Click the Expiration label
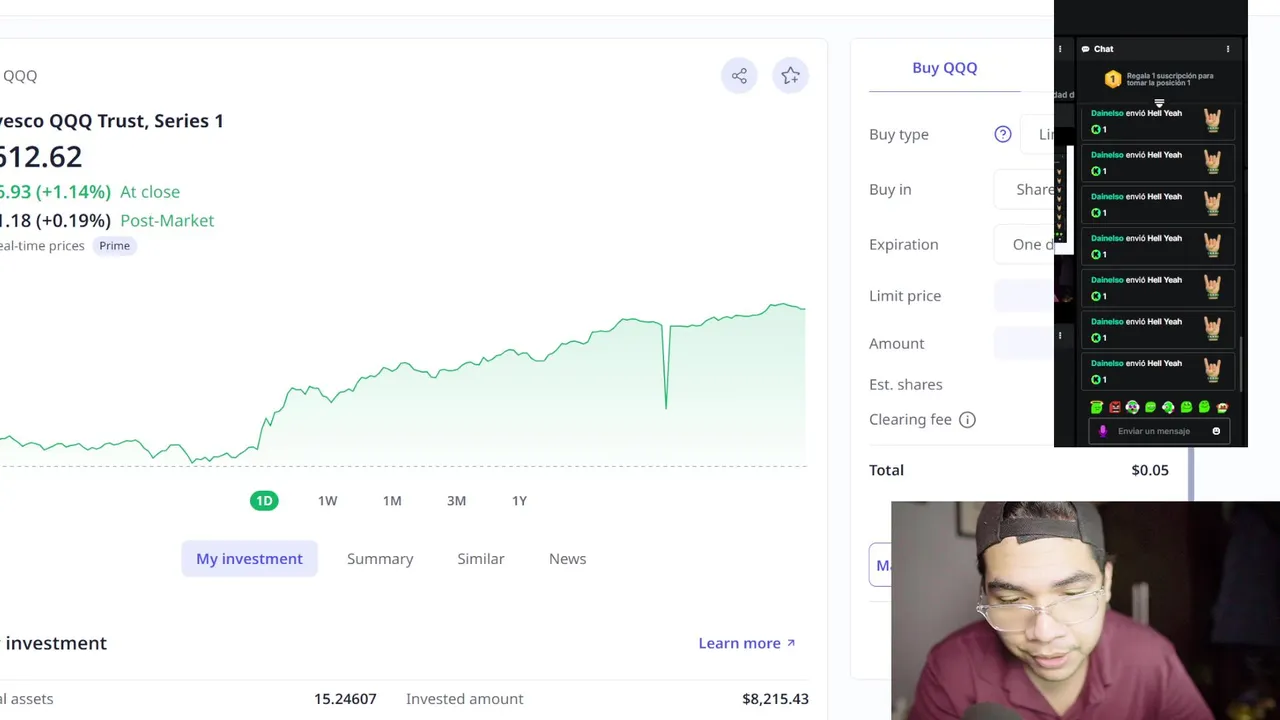 pyautogui.click(x=903, y=245)
